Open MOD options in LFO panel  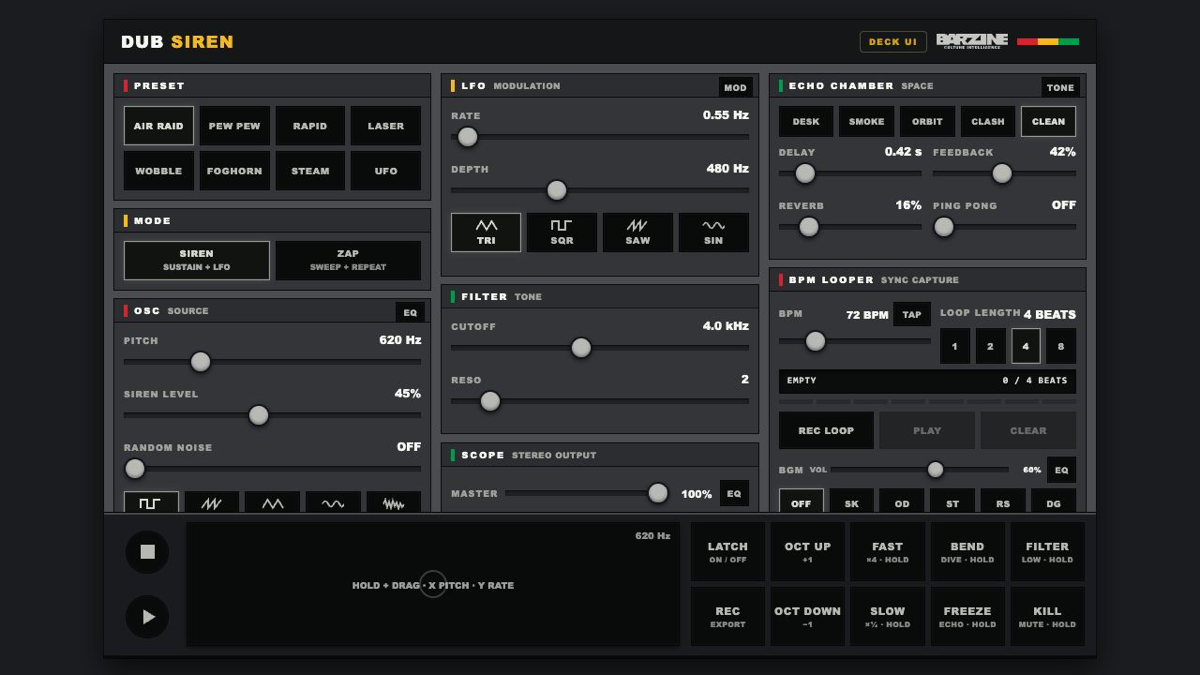735,87
